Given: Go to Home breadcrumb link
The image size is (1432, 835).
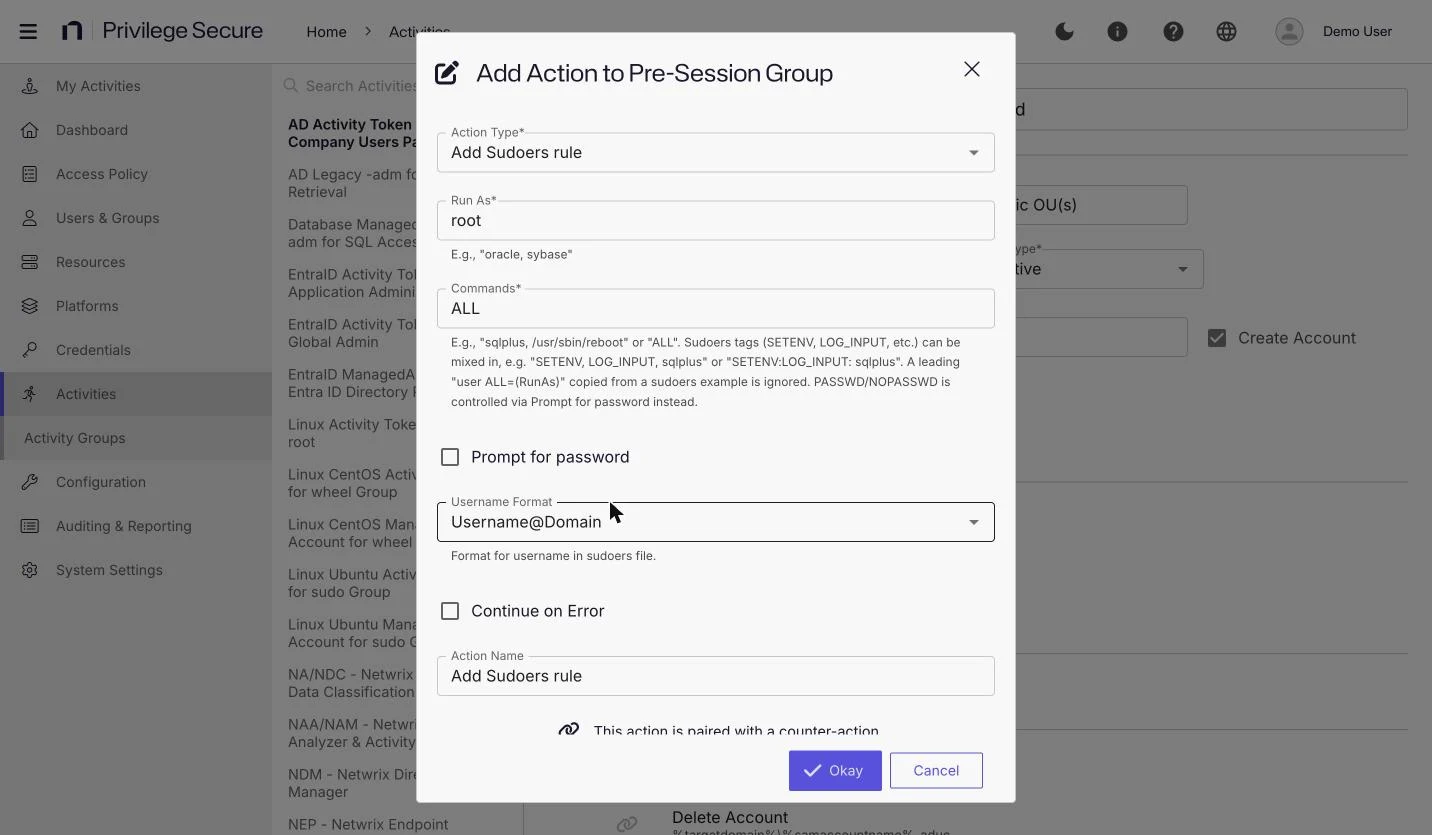Looking at the screenshot, I should [x=326, y=32].
